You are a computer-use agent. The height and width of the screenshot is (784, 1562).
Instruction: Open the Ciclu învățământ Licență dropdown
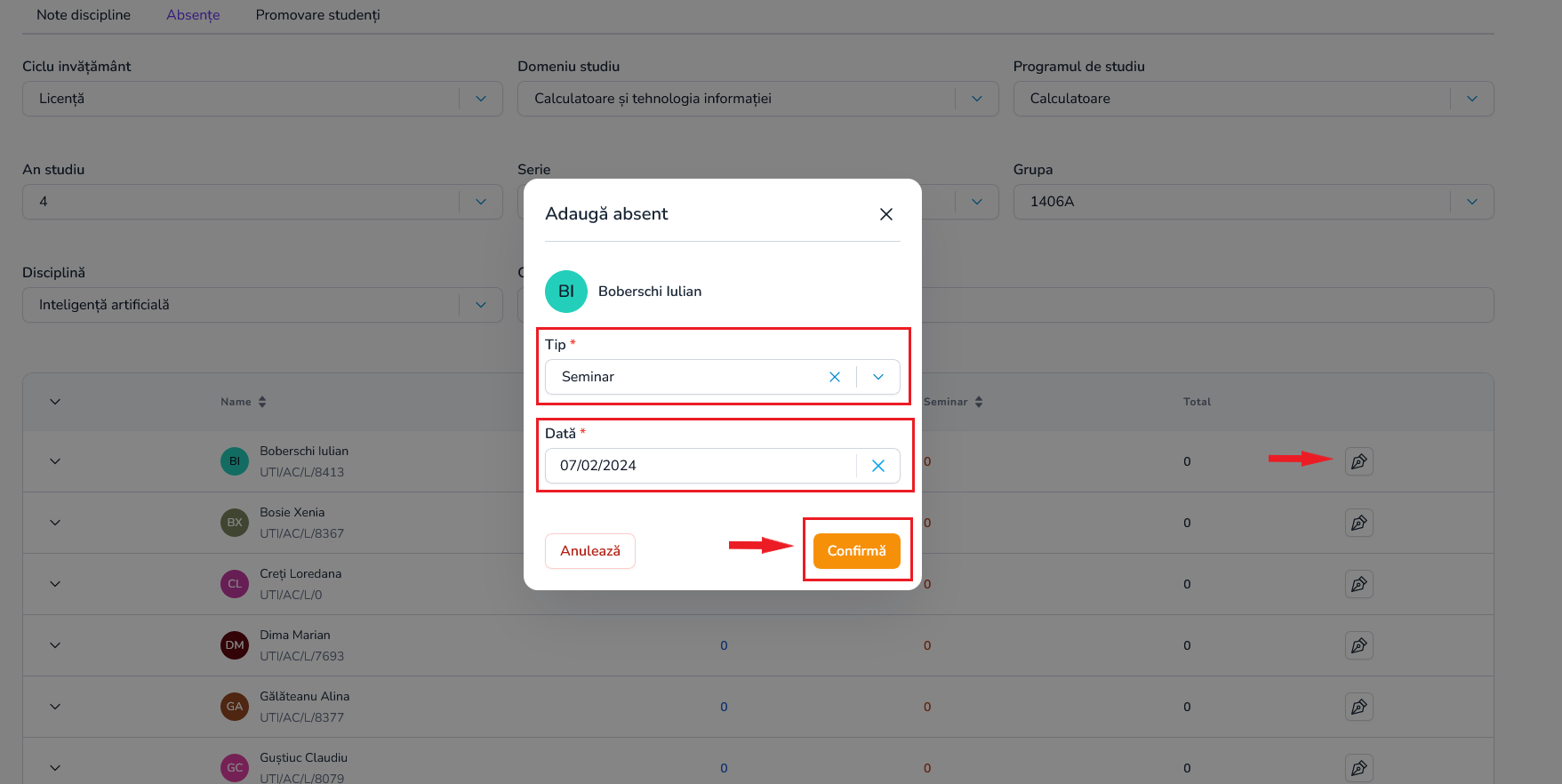(262, 99)
